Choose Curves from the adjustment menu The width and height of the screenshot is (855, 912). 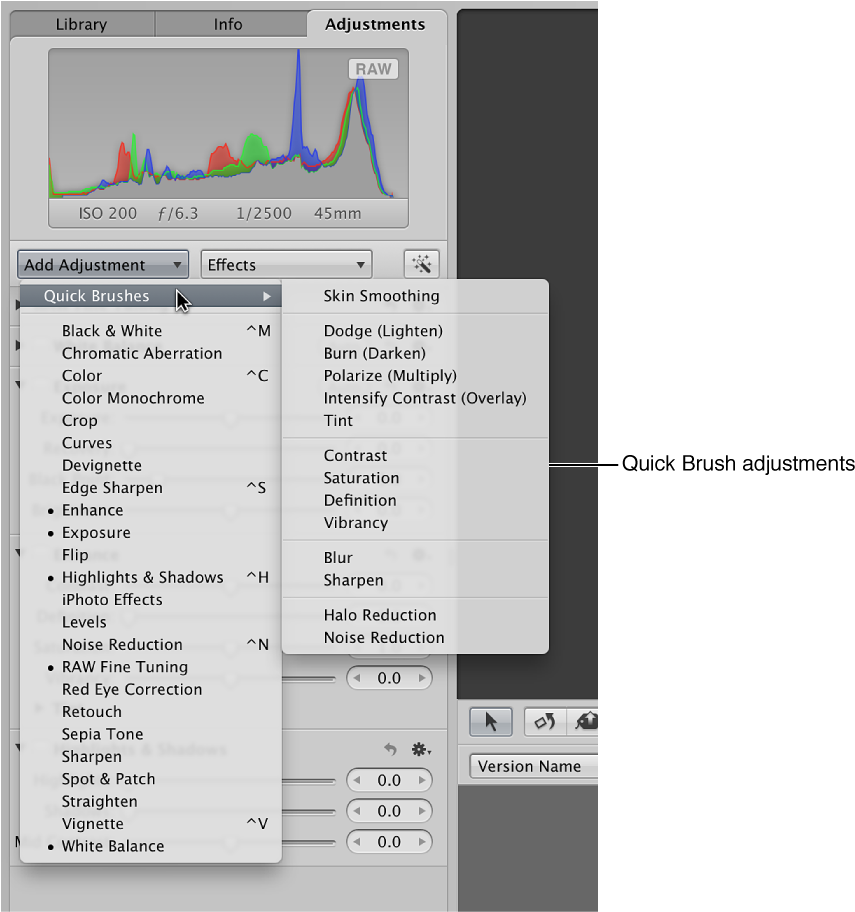coord(86,443)
